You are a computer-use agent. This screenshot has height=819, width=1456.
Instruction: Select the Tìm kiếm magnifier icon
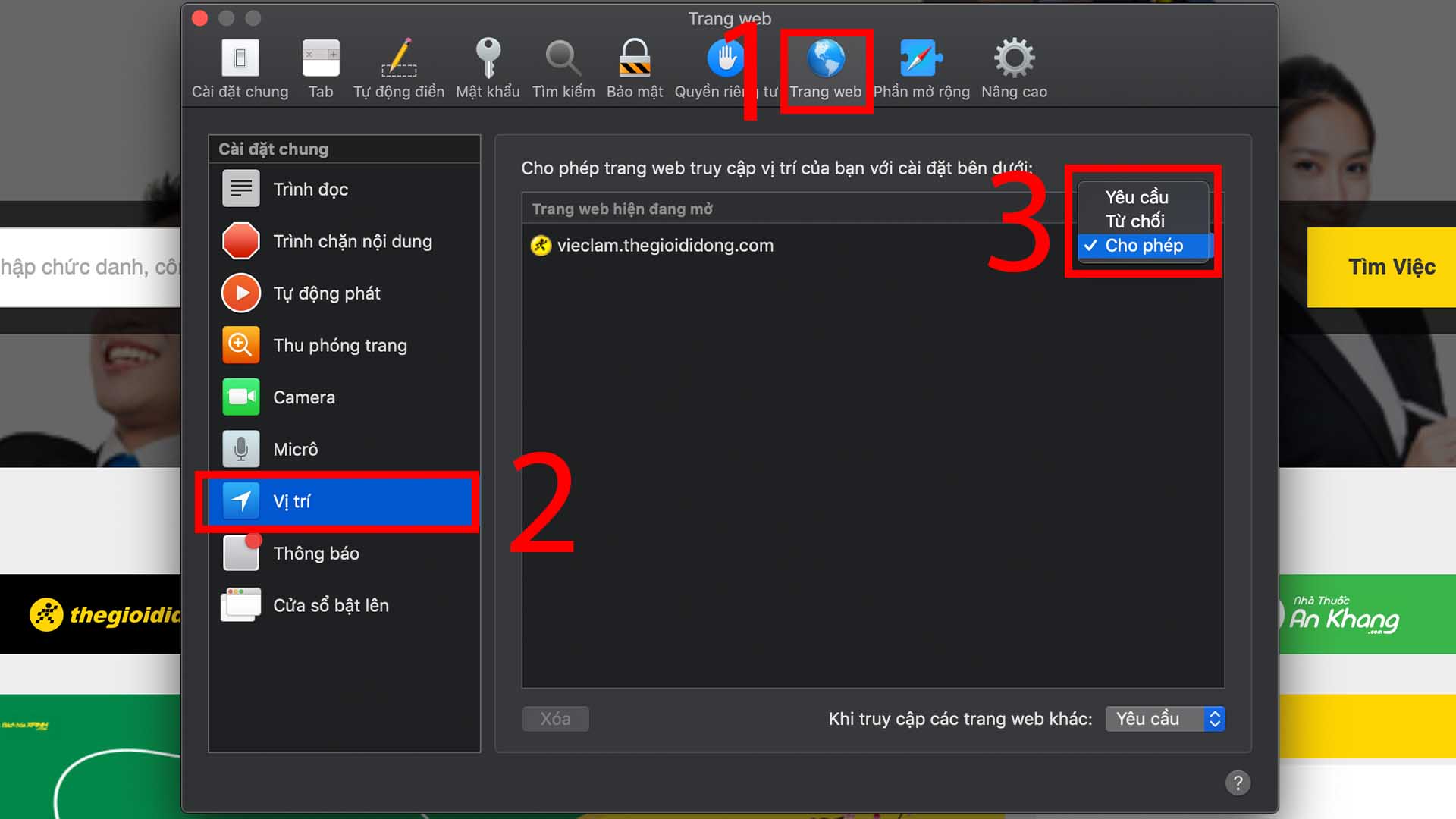562,68
